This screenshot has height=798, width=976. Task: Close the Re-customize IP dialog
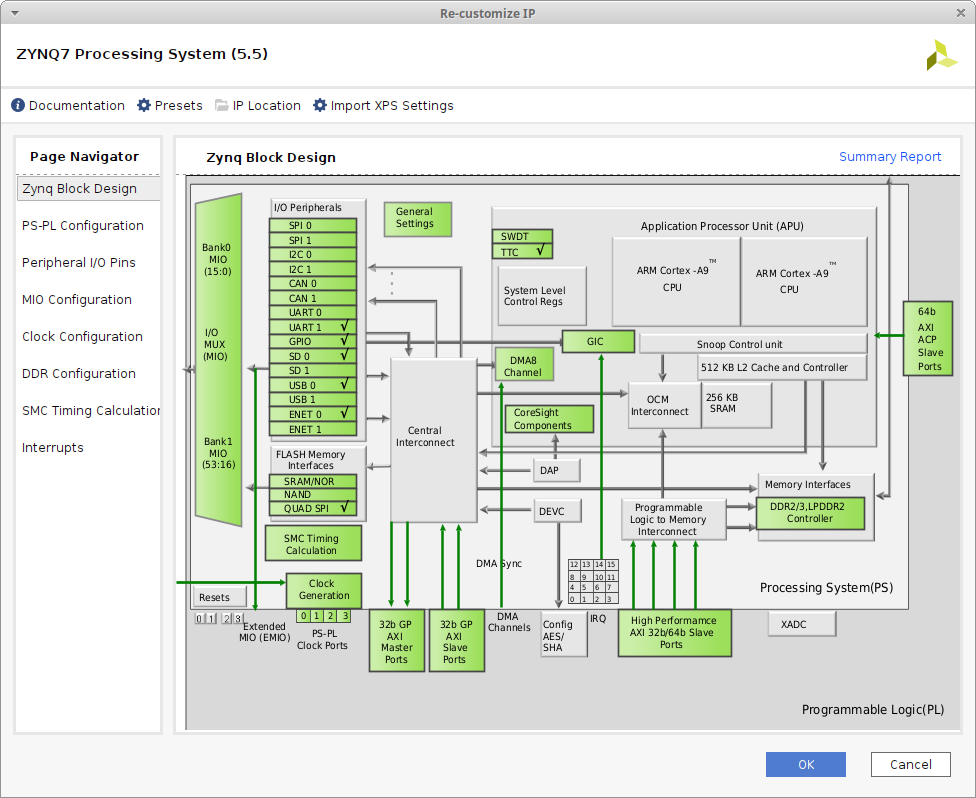click(961, 13)
